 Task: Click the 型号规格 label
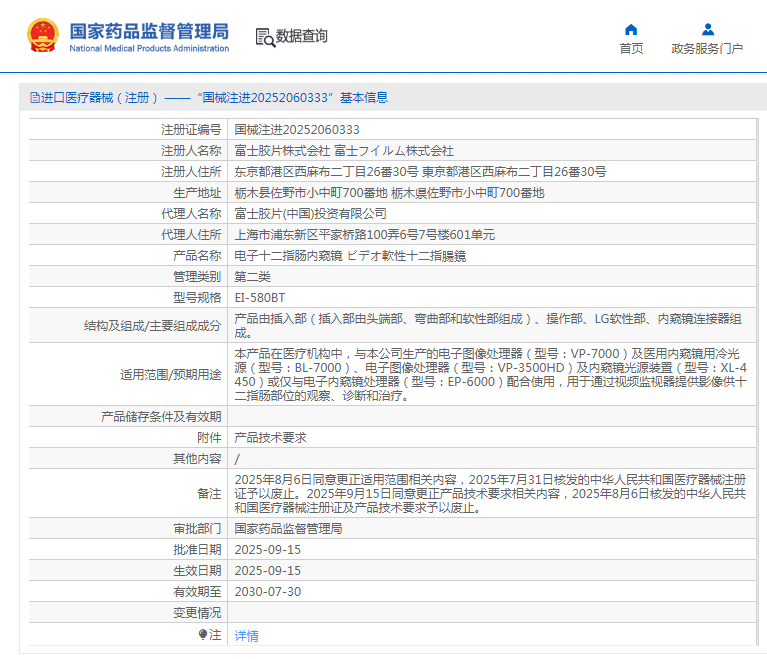coord(197,298)
